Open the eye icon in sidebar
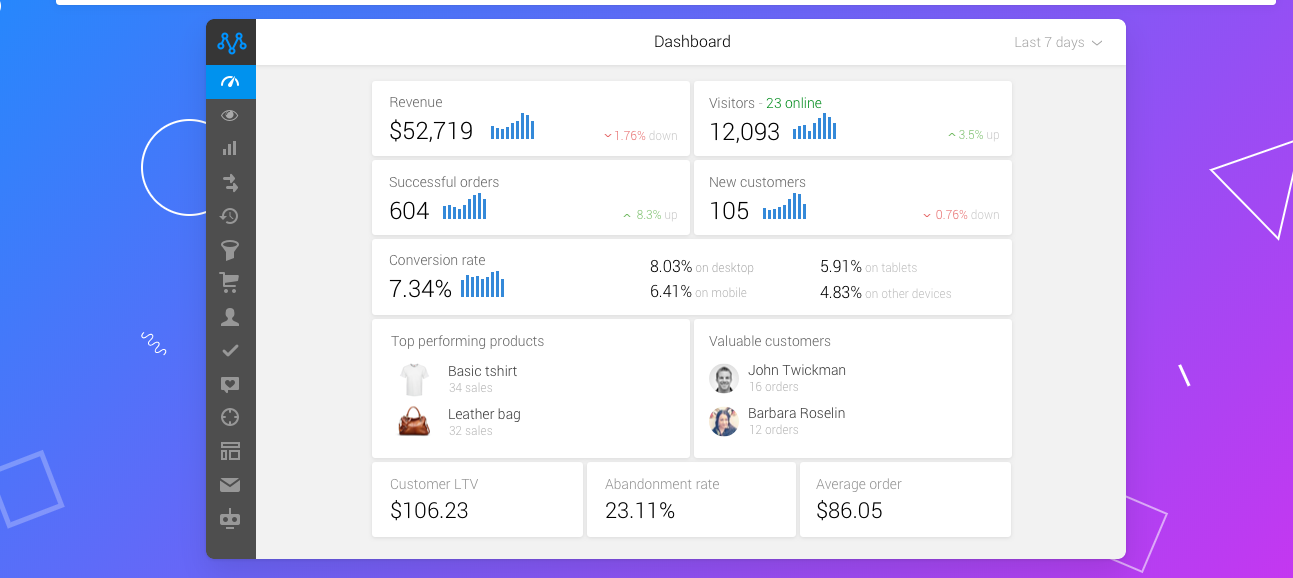Image resolution: width=1293 pixels, height=578 pixels. click(x=230, y=115)
